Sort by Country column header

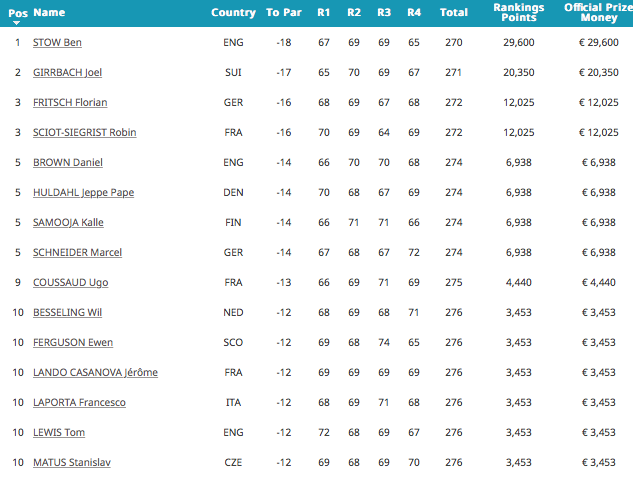233,13
